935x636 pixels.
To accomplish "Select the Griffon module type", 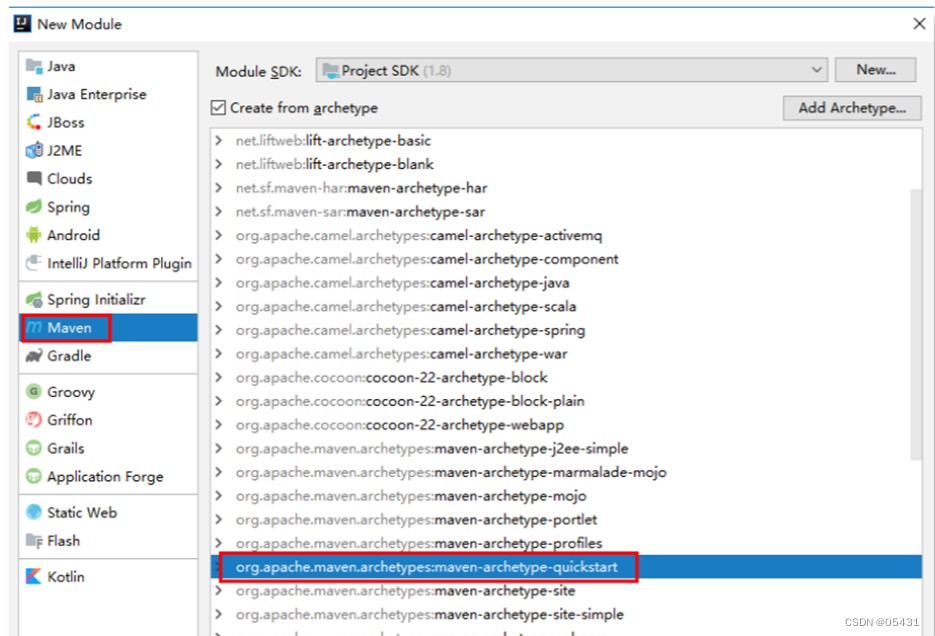I will [x=108, y=420].
